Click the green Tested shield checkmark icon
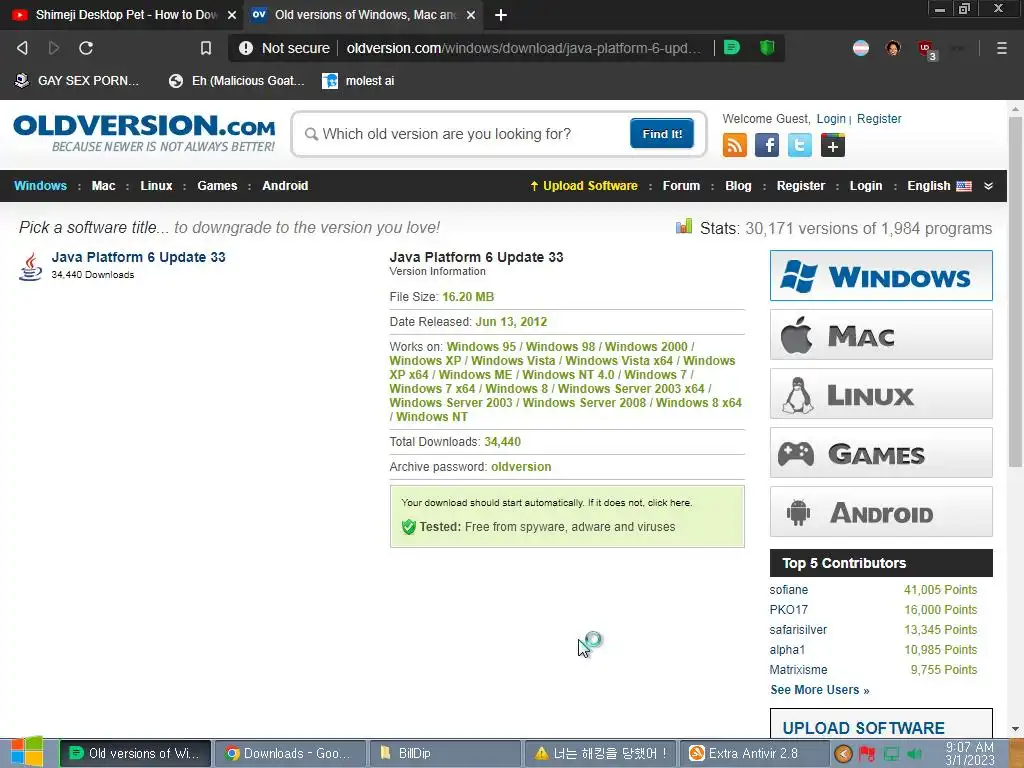 click(x=409, y=526)
